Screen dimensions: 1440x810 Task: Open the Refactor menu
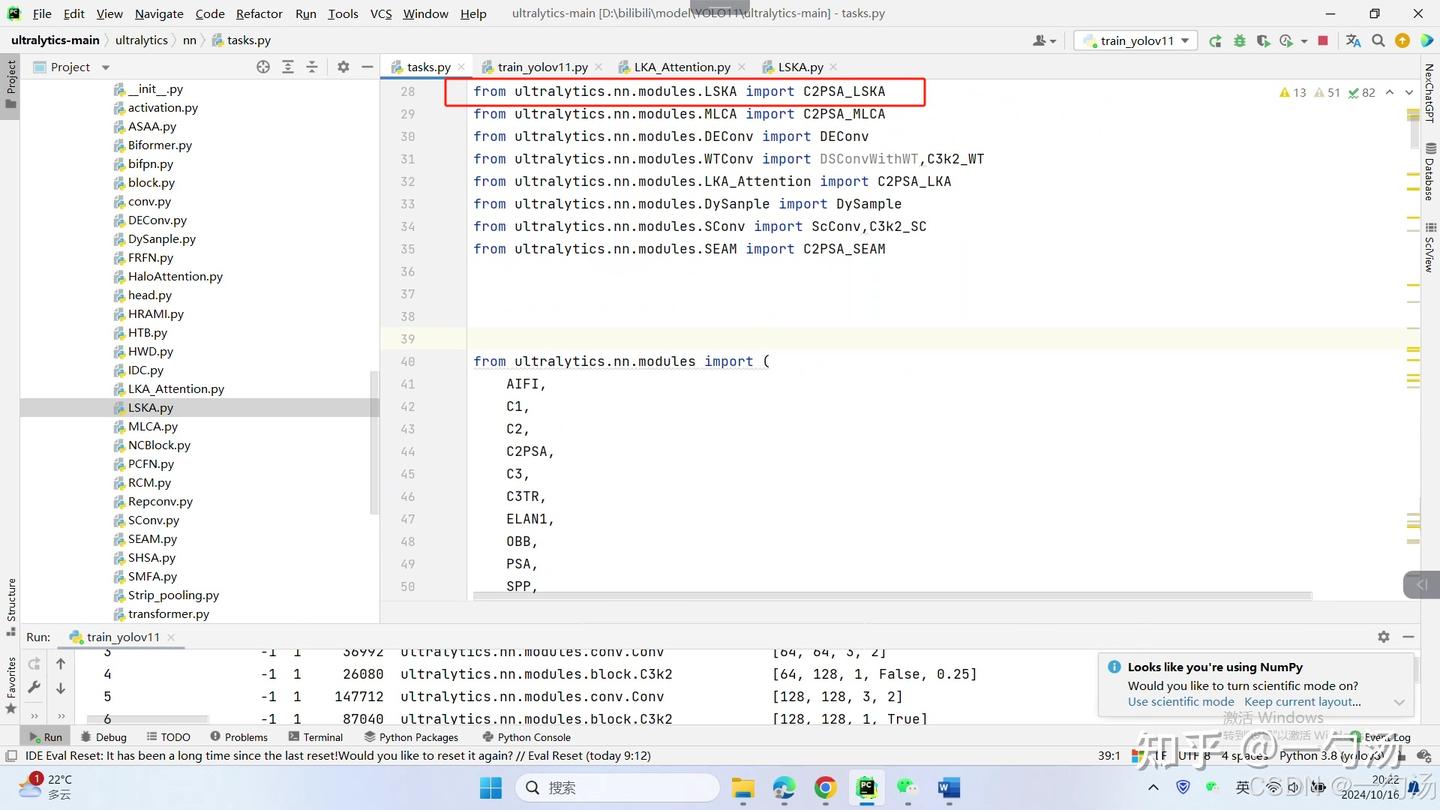259,13
